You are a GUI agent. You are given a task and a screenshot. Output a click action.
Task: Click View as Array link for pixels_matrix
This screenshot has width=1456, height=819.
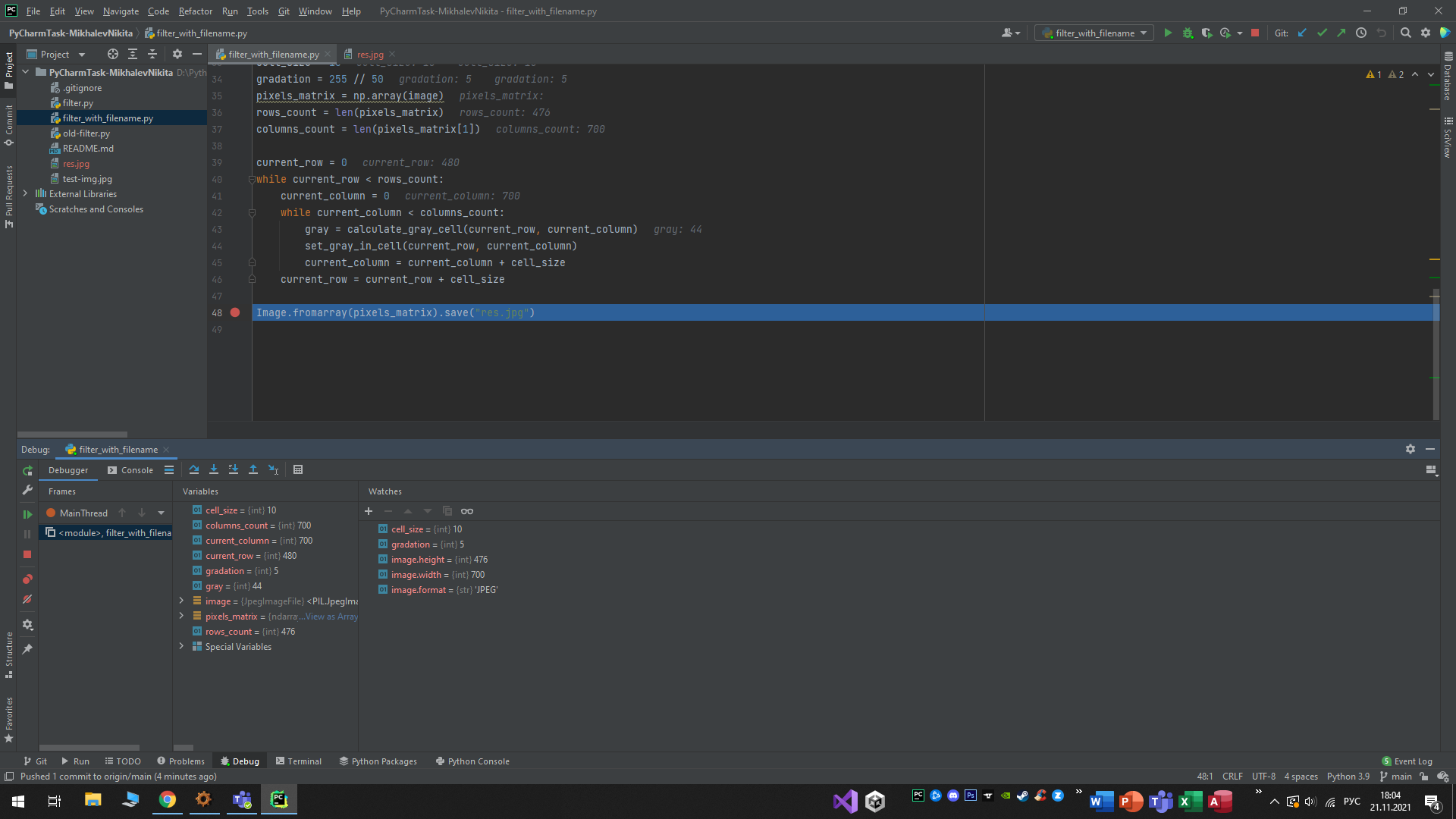[331, 617]
